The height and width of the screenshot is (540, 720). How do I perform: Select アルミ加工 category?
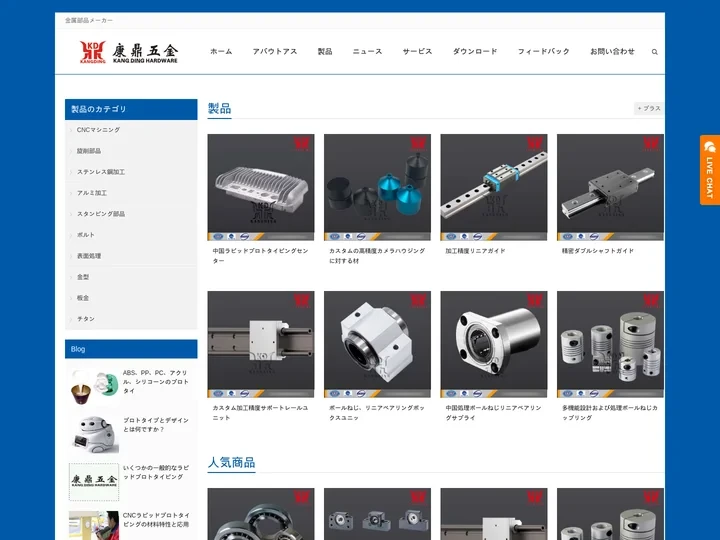pyautogui.click(x=92, y=193)
